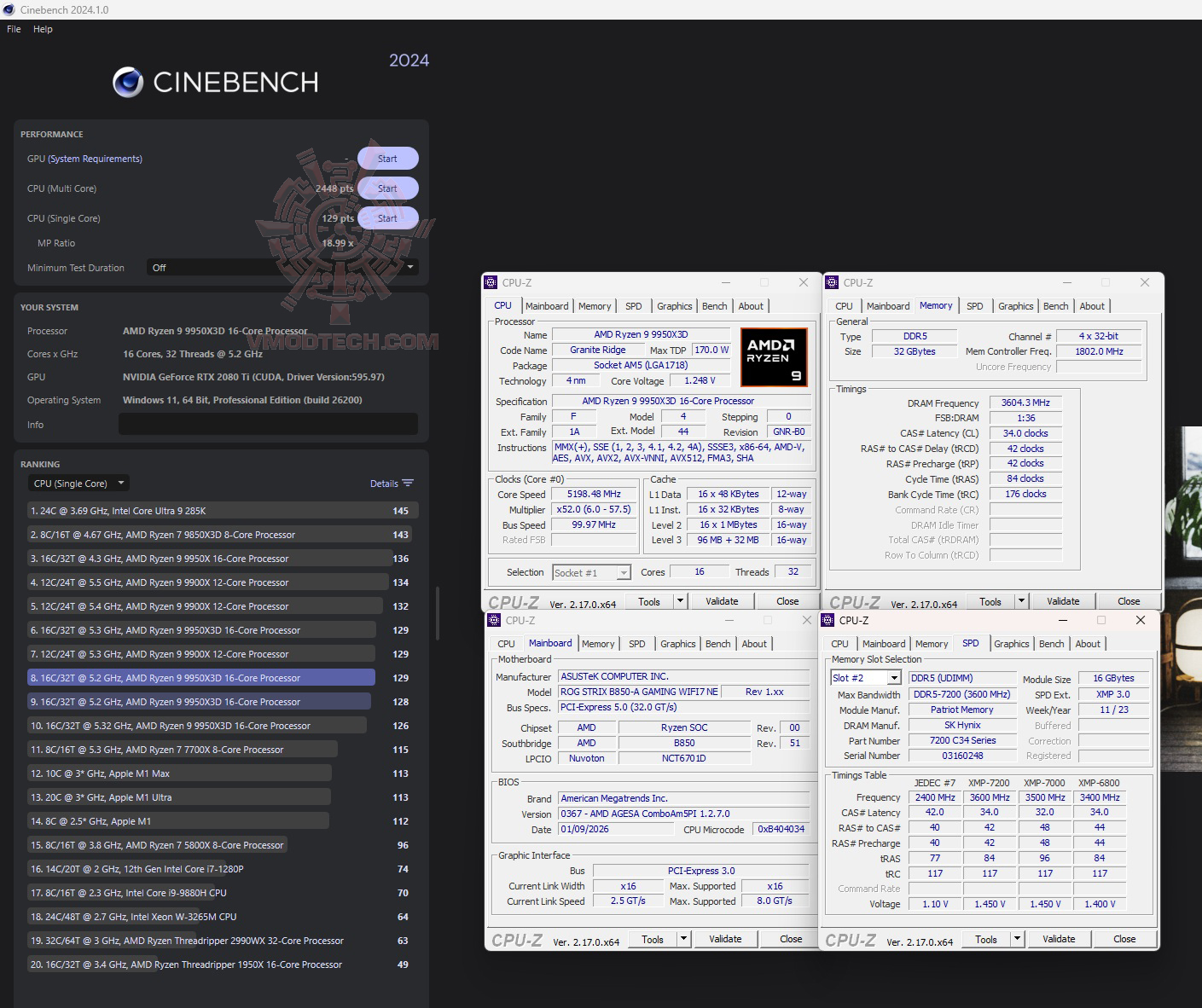Open the CPU (Single Core) ranking dropdown
The width and height of the screenshot is (1202, 1008).
click(x=78, y=484)
